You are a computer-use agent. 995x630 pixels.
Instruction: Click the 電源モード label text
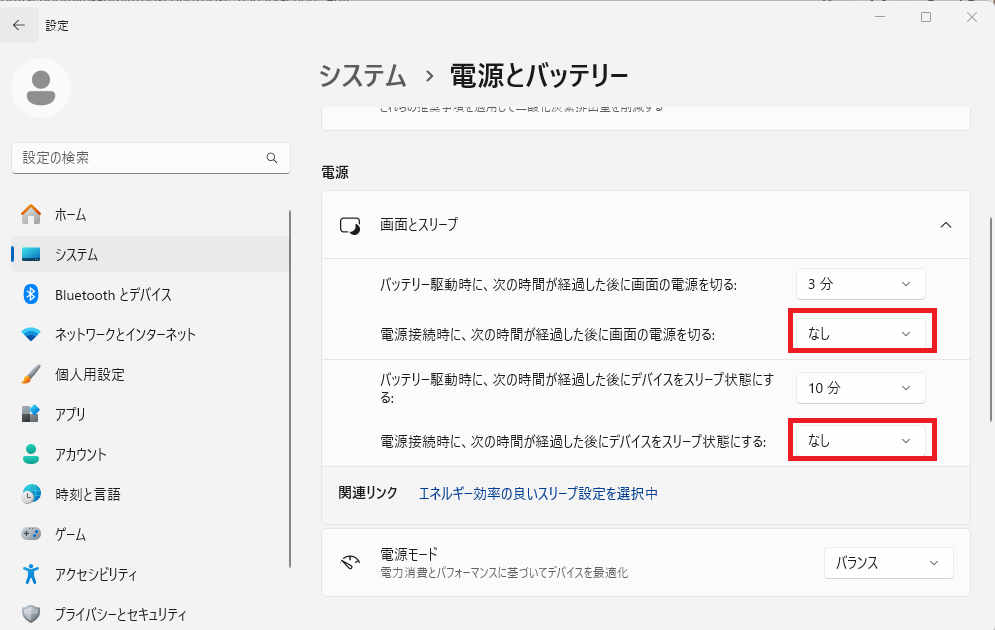(x=409, y=555)
